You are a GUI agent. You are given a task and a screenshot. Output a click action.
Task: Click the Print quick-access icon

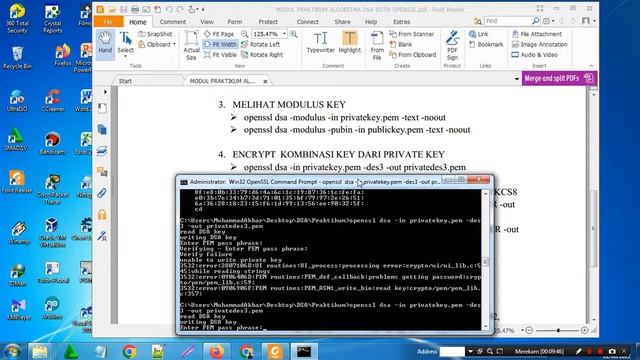point(135,9)
